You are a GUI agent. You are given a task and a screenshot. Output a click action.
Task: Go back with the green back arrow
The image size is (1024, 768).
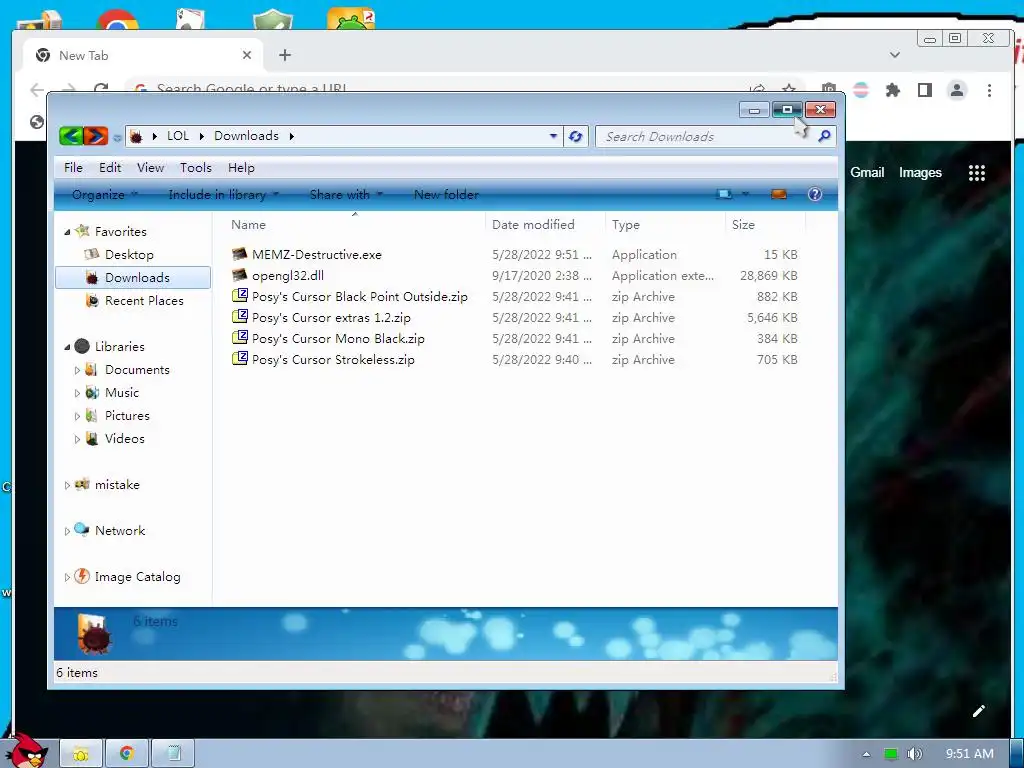click(71, 136)
